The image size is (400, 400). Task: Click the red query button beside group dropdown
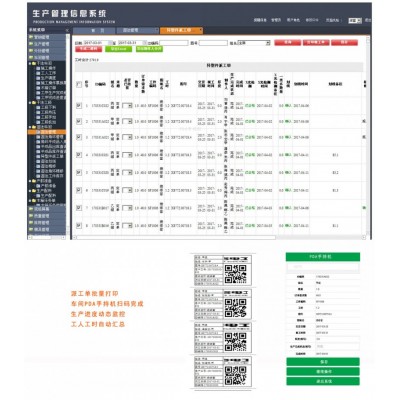tap(288, 43)
